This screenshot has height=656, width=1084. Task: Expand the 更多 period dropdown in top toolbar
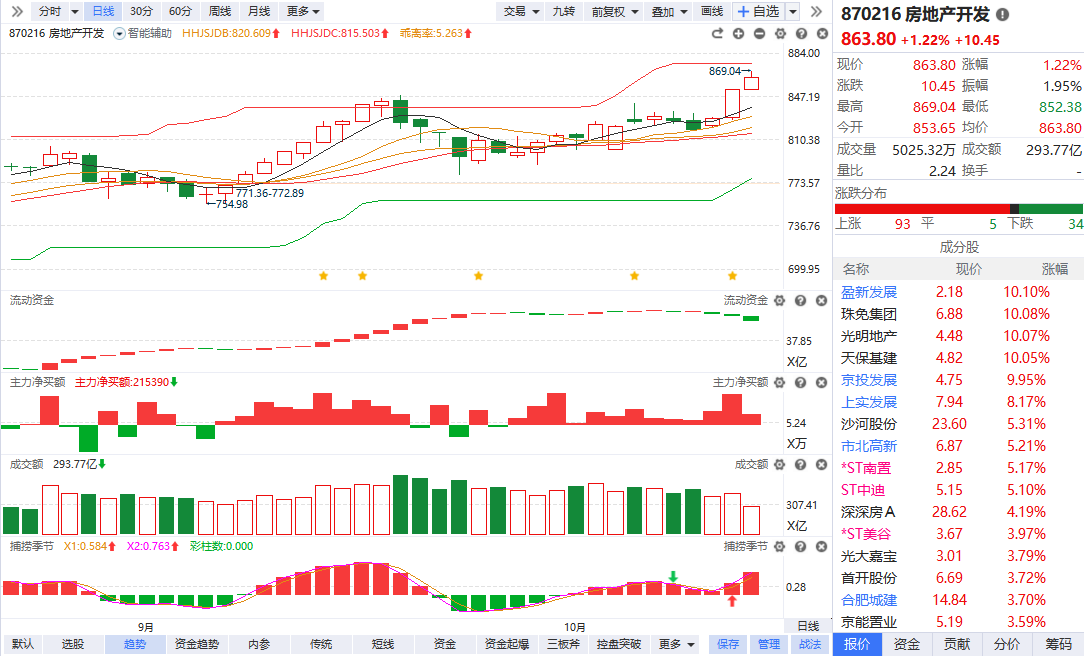303,11
